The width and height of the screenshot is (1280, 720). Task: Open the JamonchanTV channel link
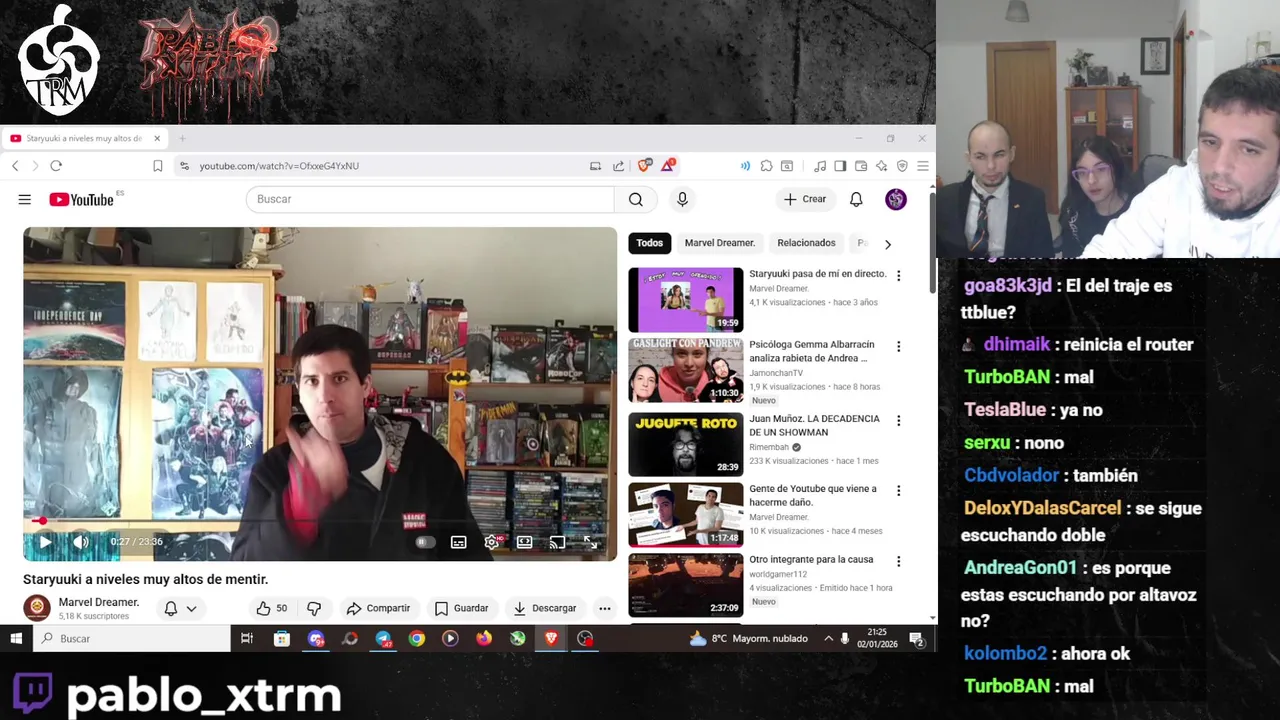click(x=776, y=373)
